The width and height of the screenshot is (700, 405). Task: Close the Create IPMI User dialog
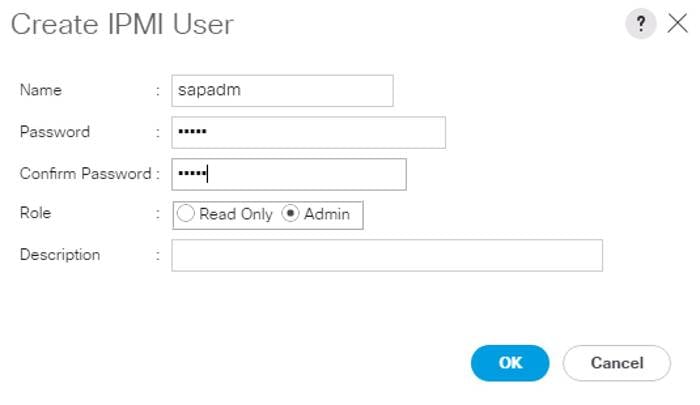pos(678,23)
